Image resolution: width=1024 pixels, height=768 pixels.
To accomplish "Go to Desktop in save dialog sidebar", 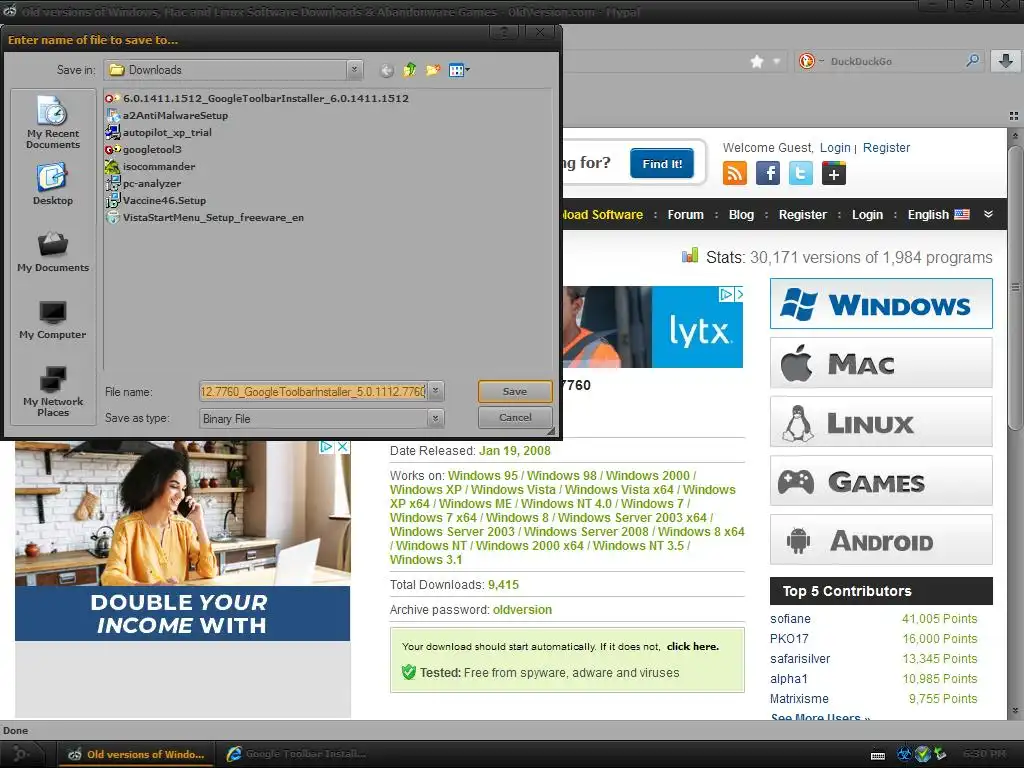I will [x=53, y=184].
